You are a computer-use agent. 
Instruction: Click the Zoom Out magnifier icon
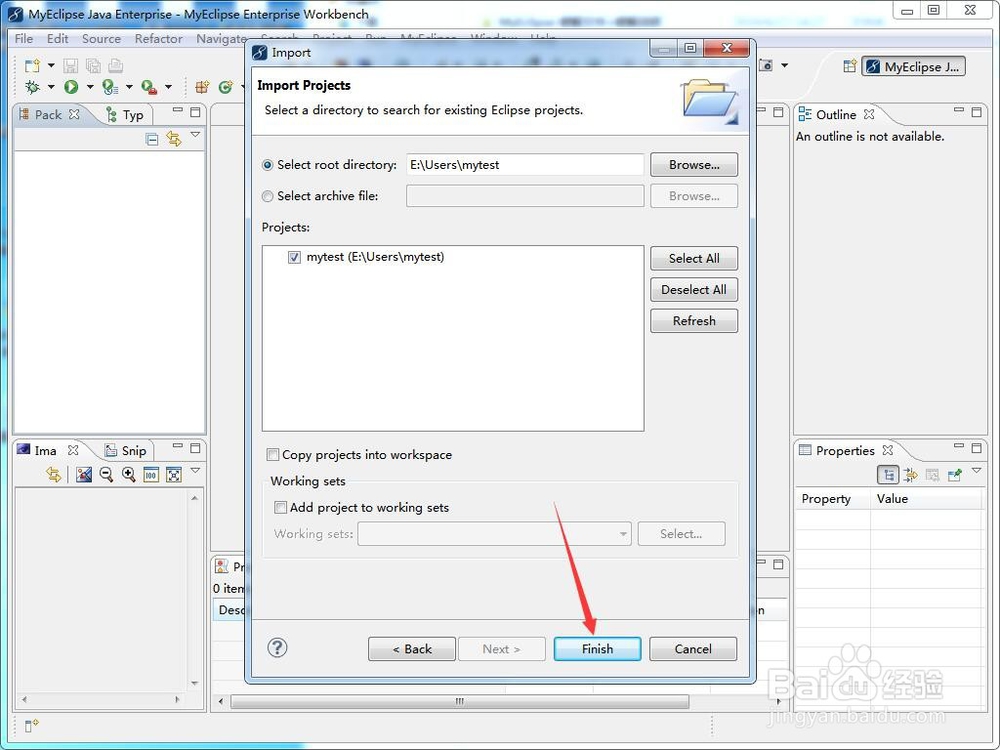point(106,474)
